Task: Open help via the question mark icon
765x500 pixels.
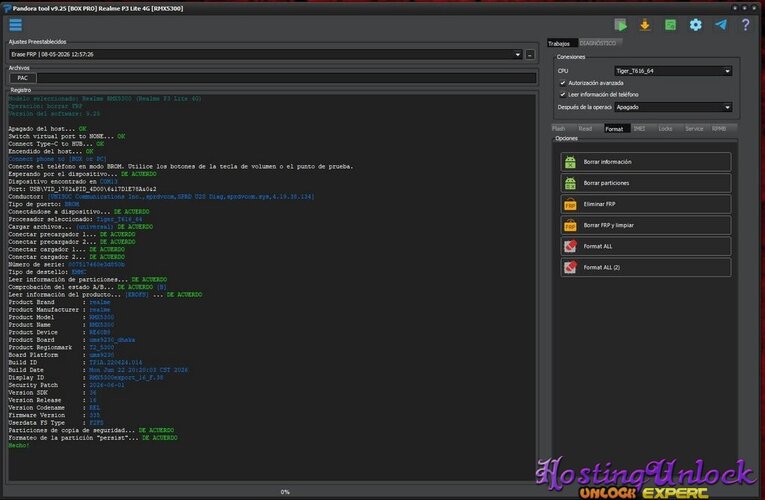Action: [745, 25]
